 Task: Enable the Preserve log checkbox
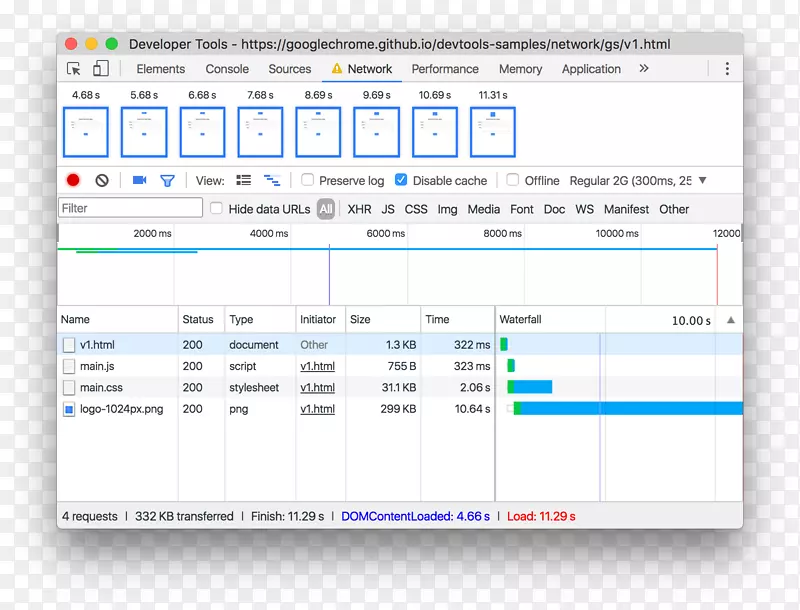[x=307, y=180]
